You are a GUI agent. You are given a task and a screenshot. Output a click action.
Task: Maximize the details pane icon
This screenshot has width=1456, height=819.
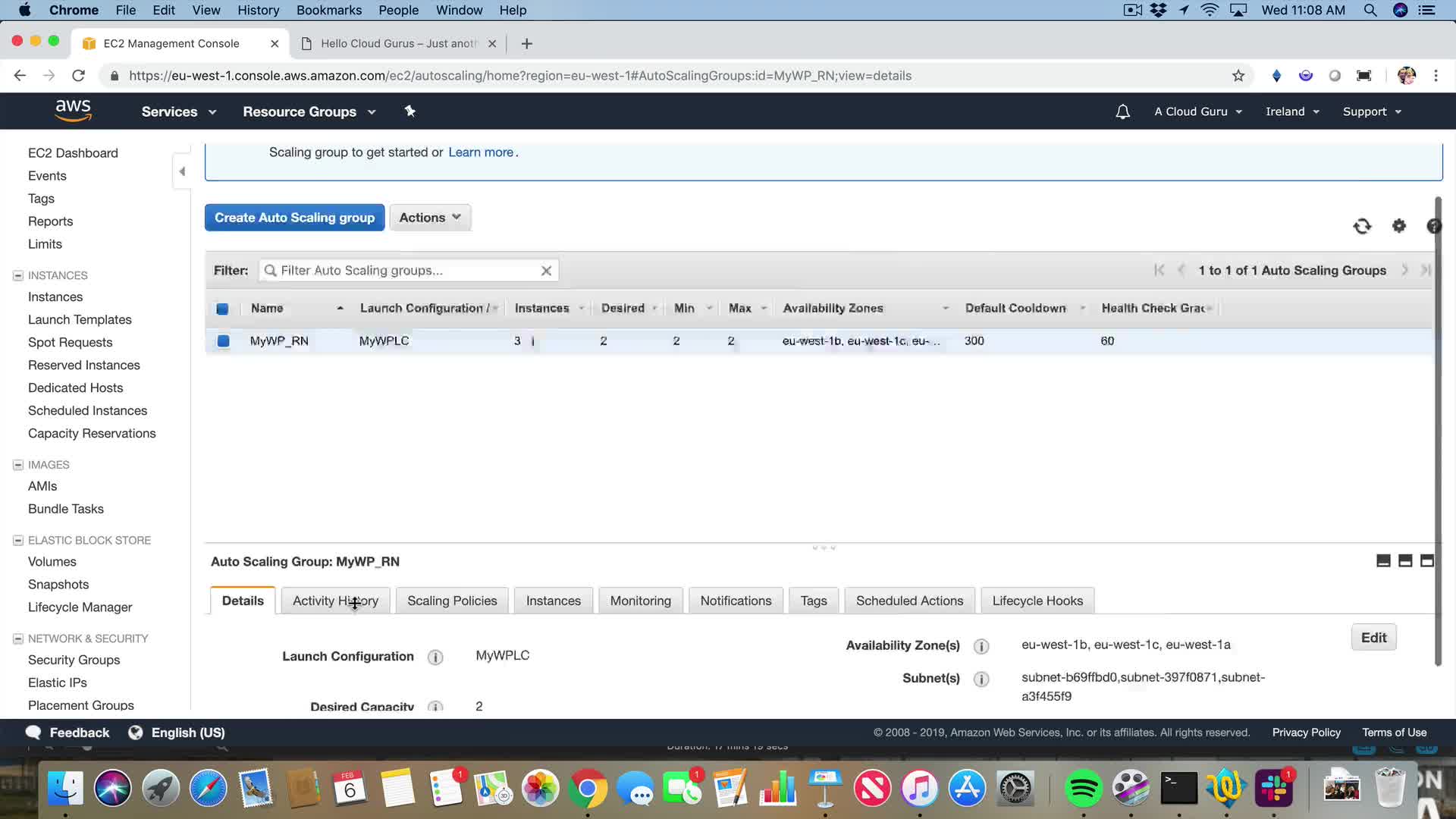[x=1426, y=561]
